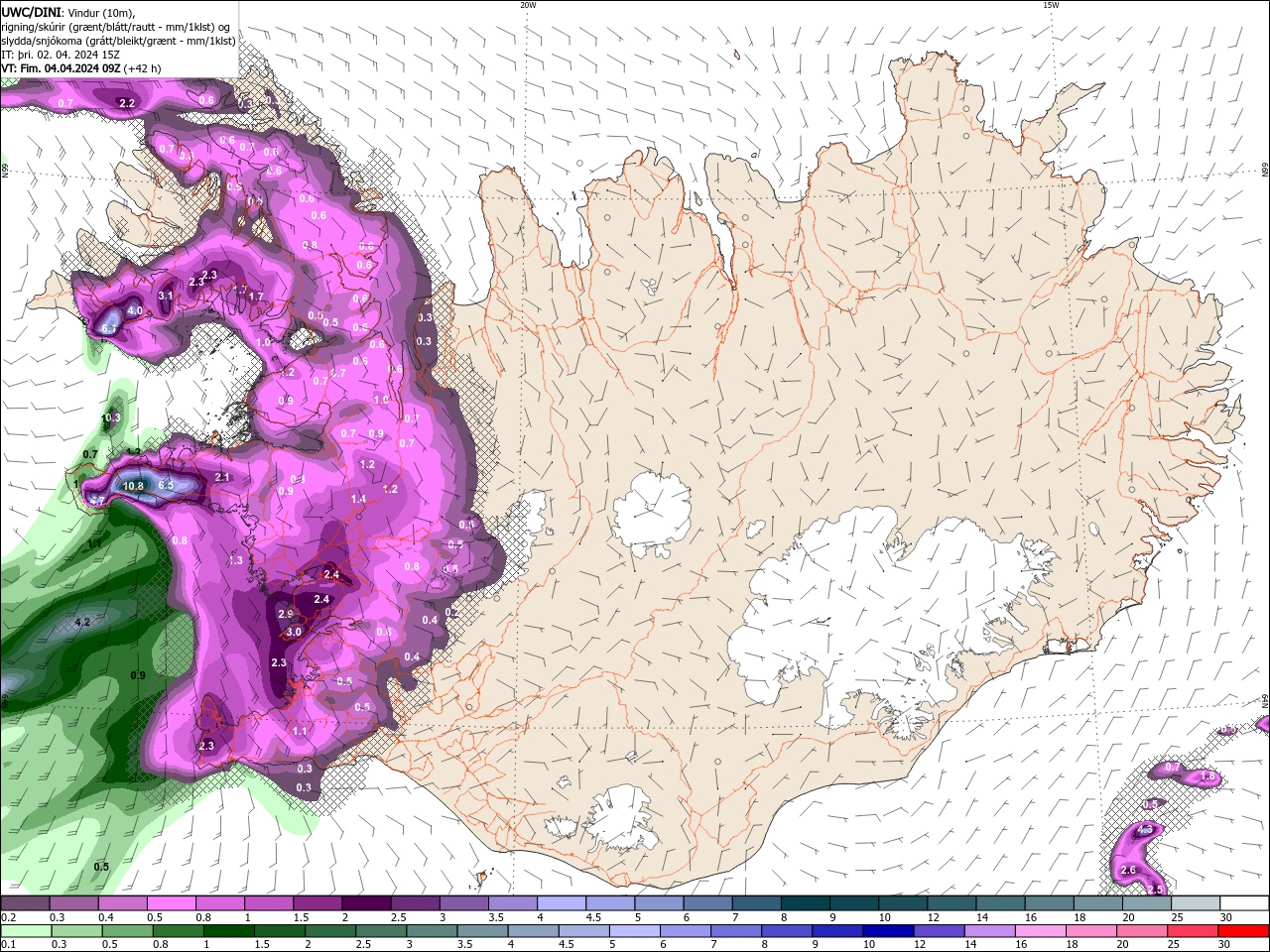
Task: Click the white Mýrdalsjökull glacier near the south coast
Action: (621, 819)
